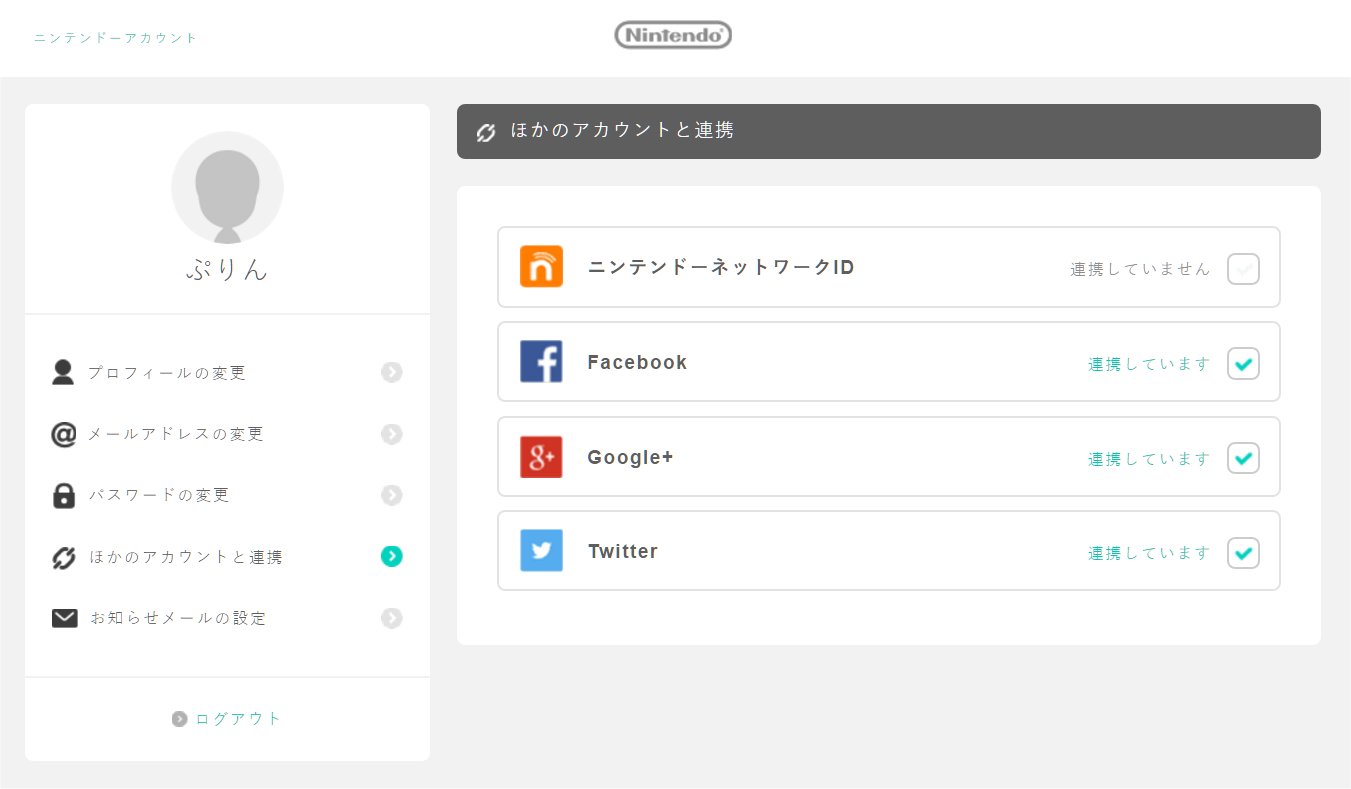Click the link-chain icon in the sidebar
Viewport: 1351px width, 789px height.
click(x=64, y=557)
